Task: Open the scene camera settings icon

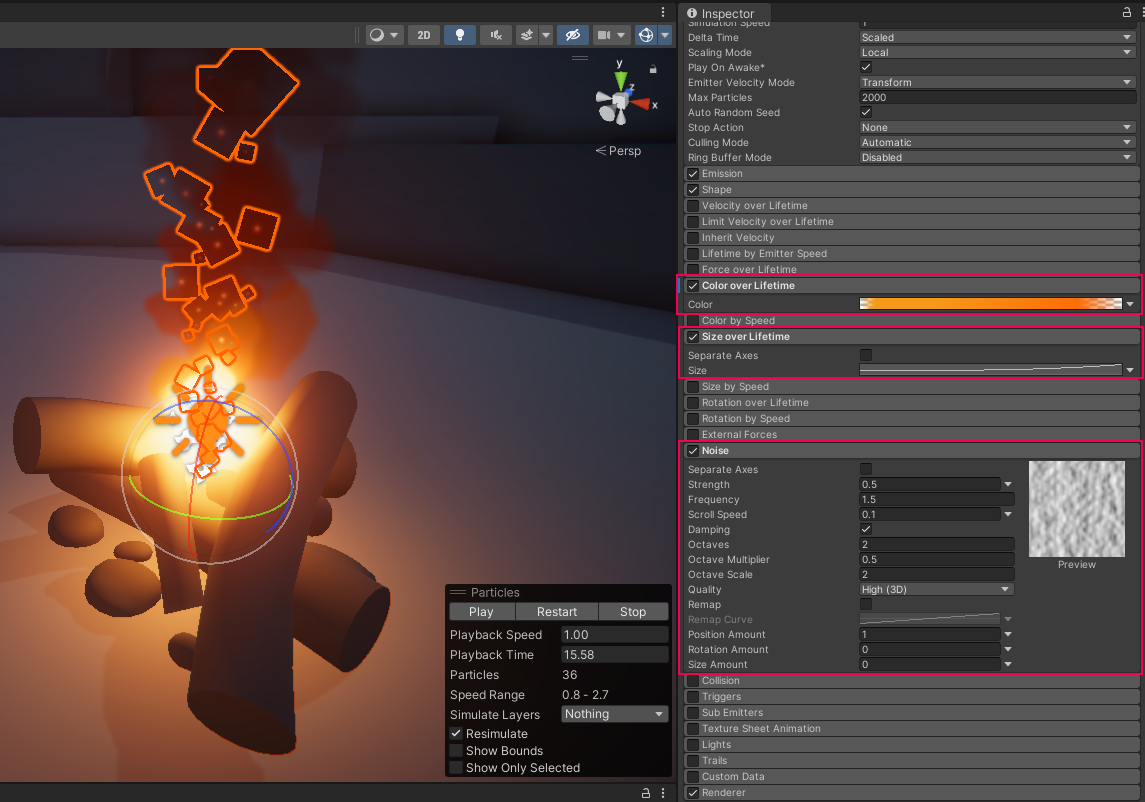Action: pos(603,35)
